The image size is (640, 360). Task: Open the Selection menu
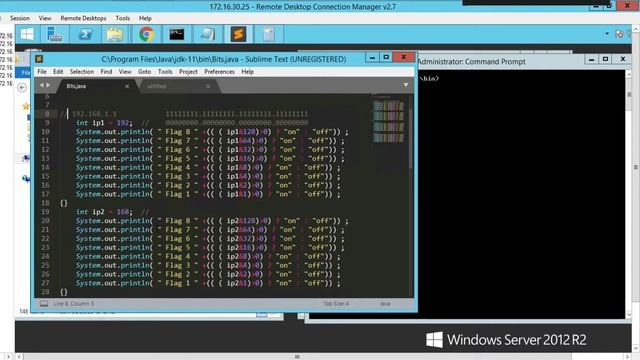pos(82,71)
